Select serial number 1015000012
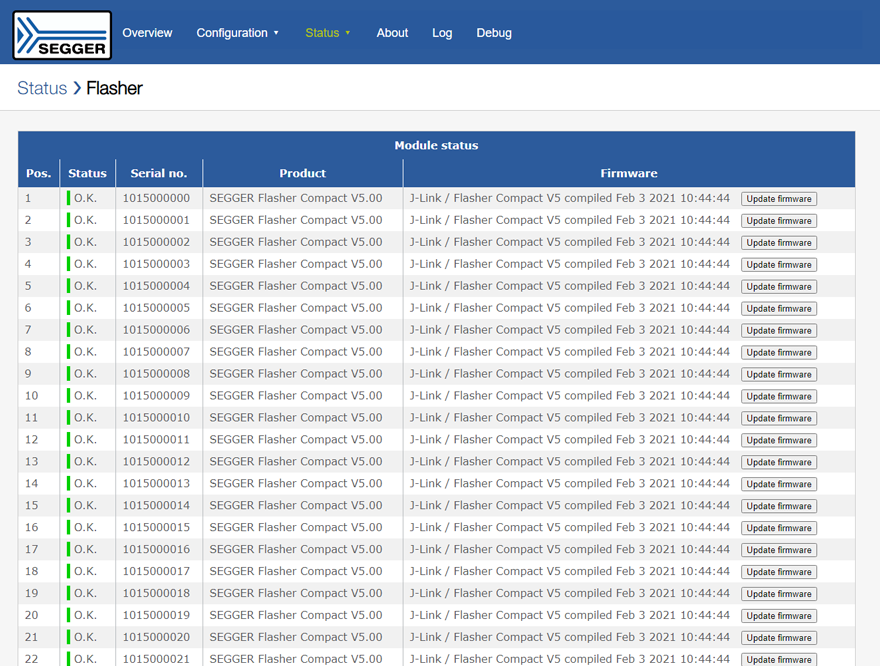The image size is (880, 666). 156,461
